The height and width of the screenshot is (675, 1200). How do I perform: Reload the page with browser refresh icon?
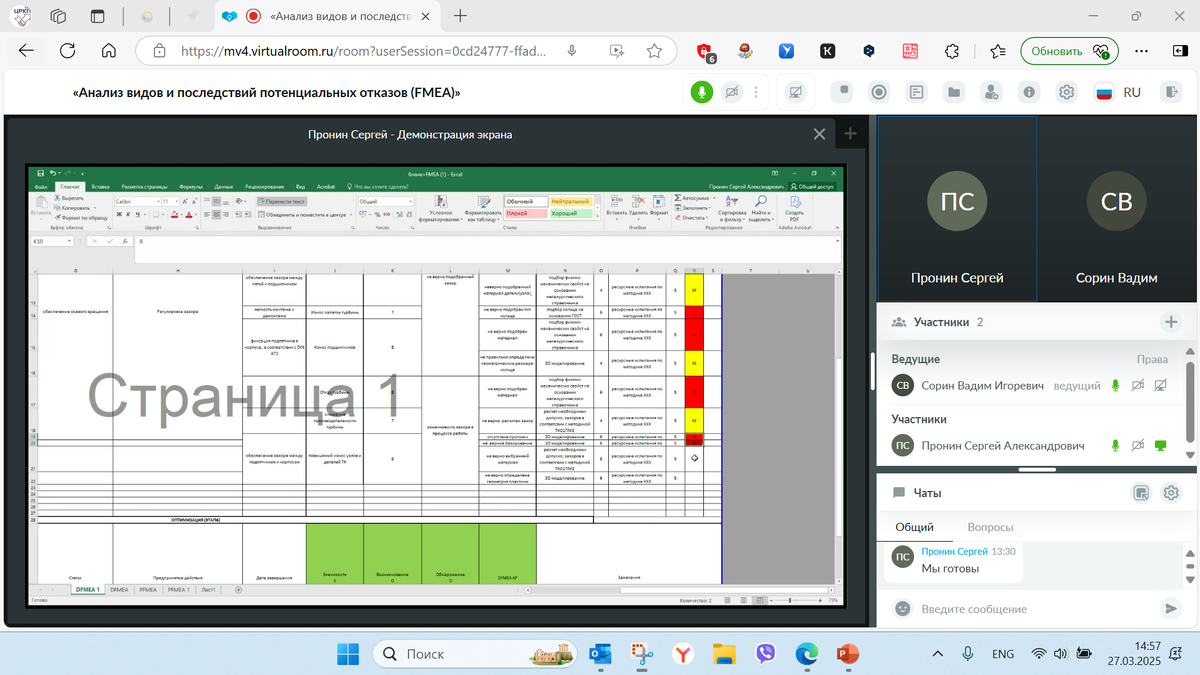(x=68, y=51)
